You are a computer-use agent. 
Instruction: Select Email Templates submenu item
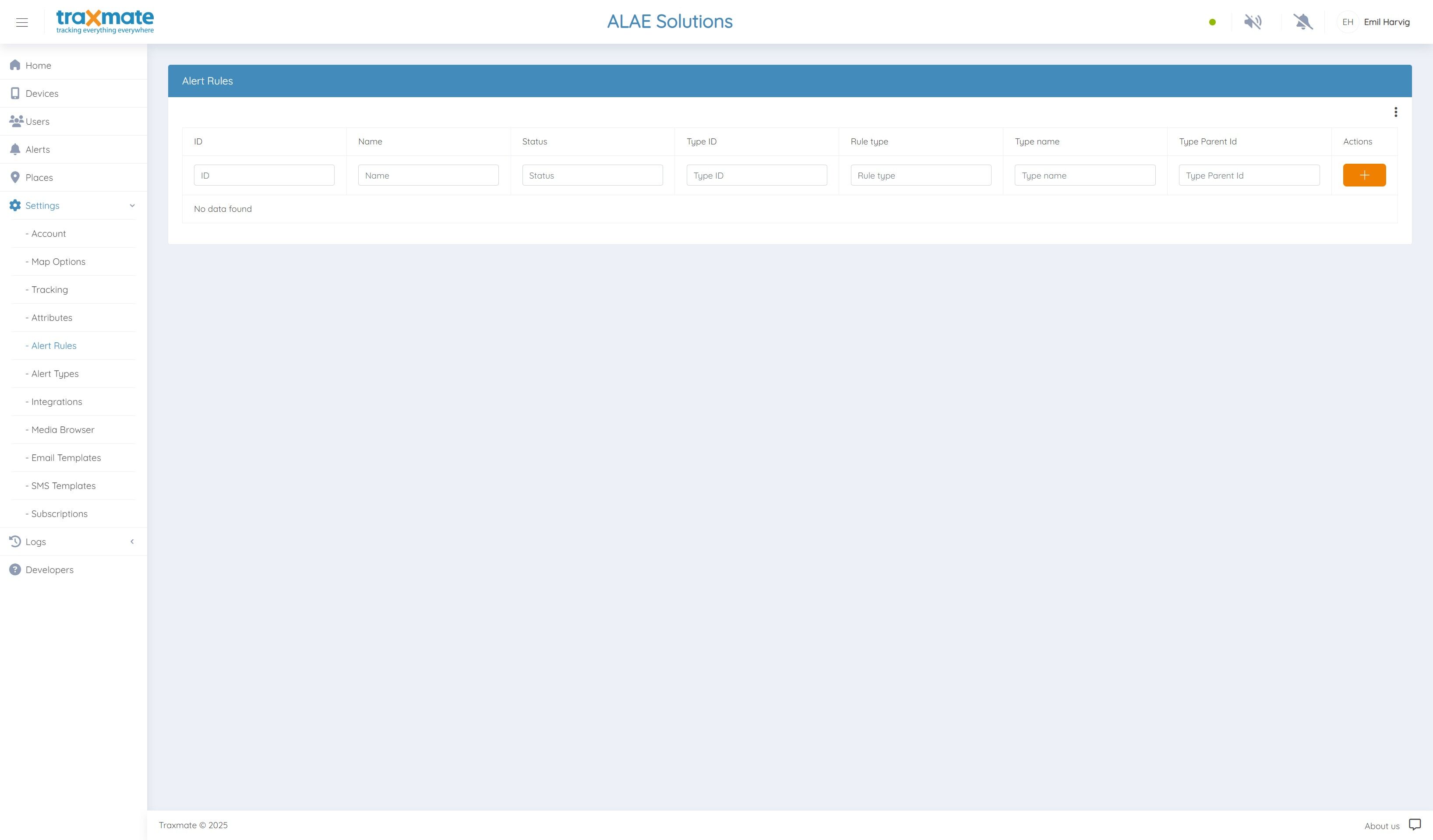coord(66,457)
